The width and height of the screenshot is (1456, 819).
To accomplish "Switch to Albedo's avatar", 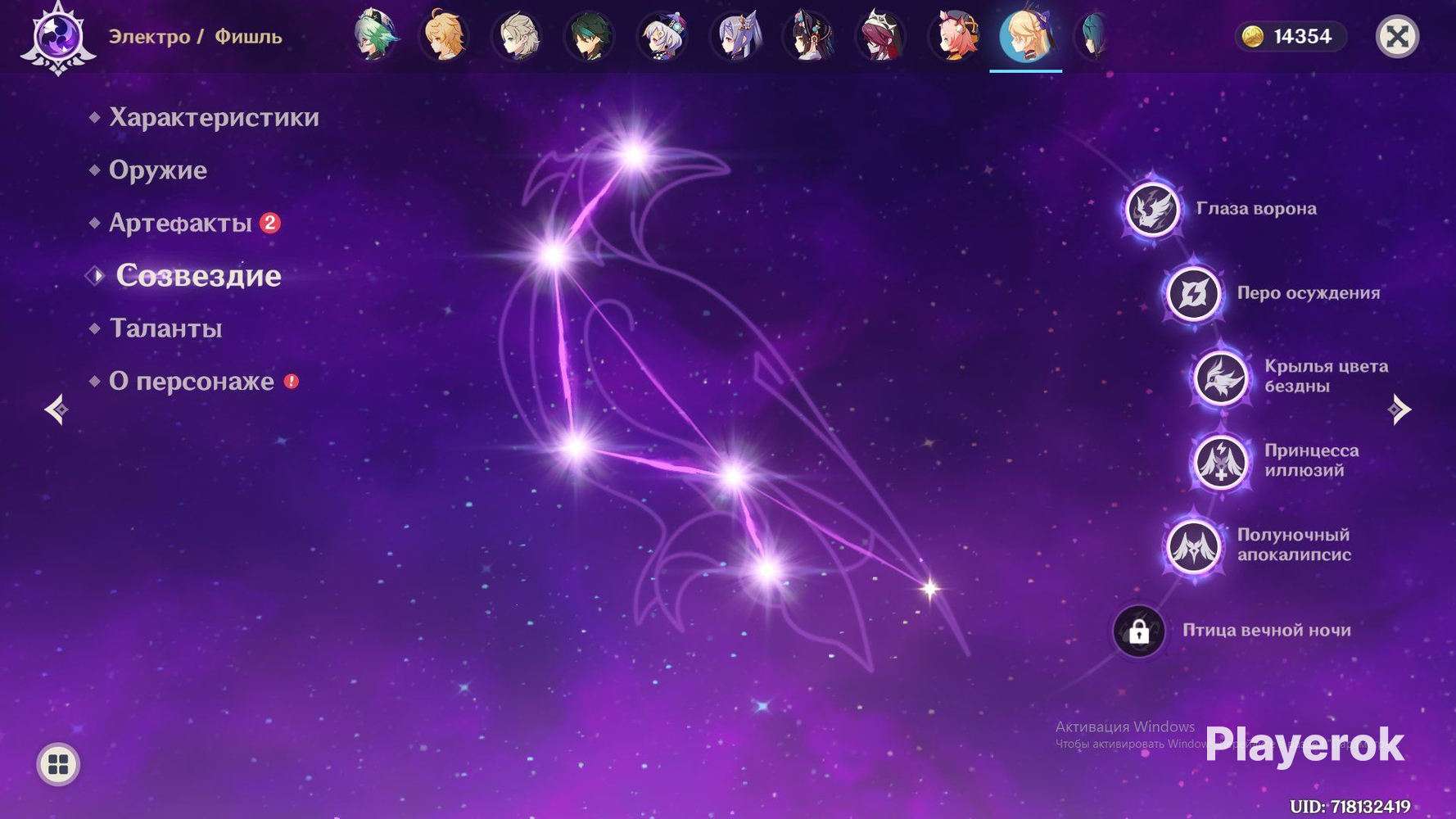I will click(x=518, y=36).
